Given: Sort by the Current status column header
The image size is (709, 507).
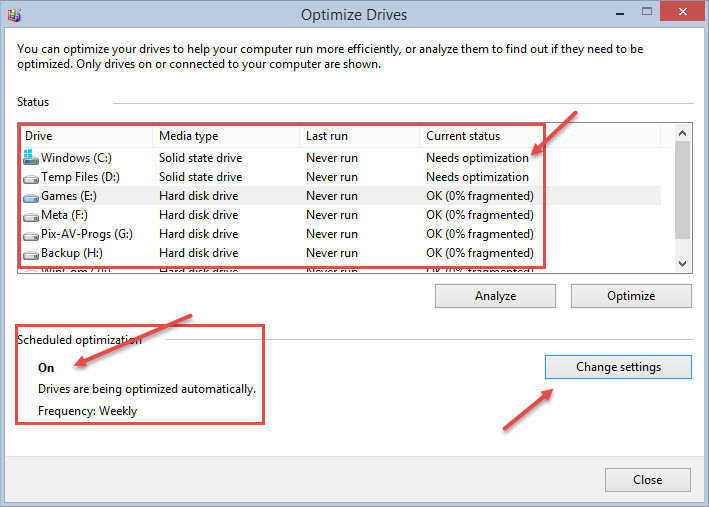Looking at the screenshot, I should 540,136.
